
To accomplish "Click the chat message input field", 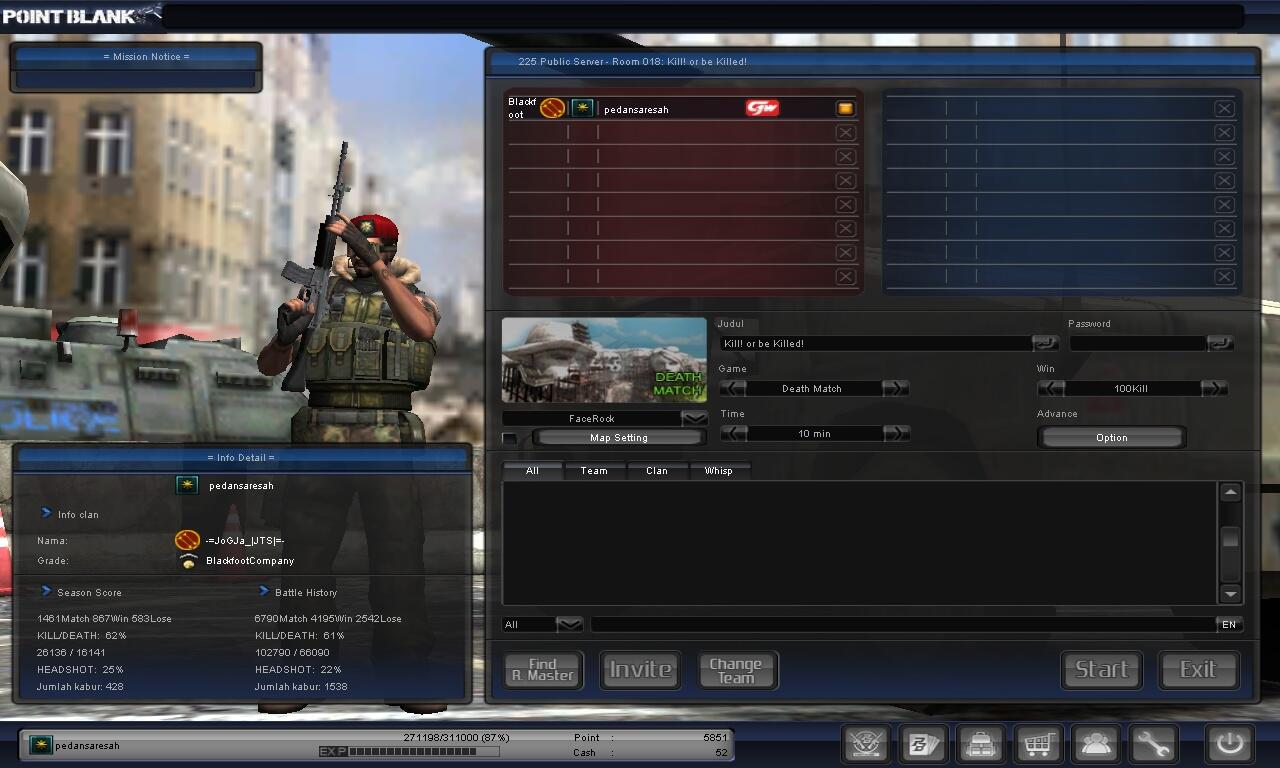I will pos(903,624).
